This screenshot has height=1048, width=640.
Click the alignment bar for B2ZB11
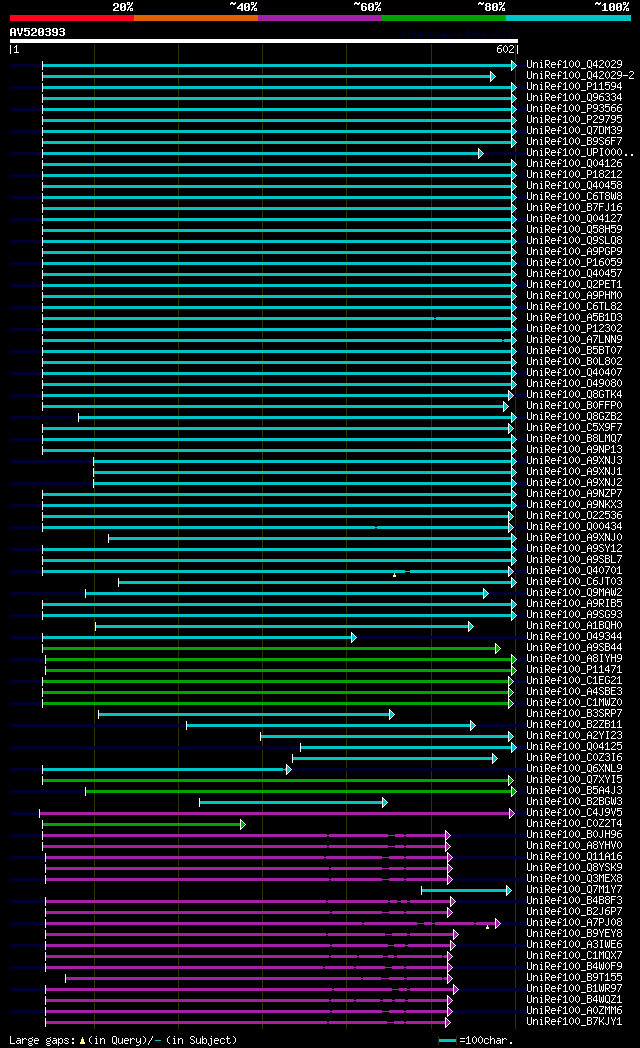coord(331,725)
